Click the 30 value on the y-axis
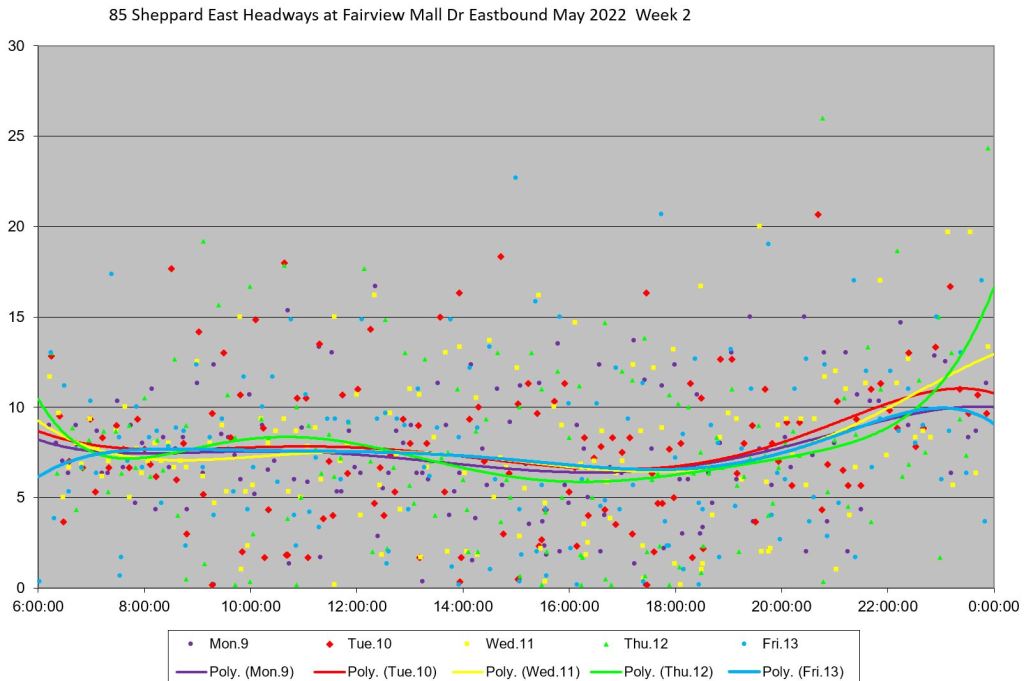This screenshot has height=681, width=1024. tap(17, 46)
